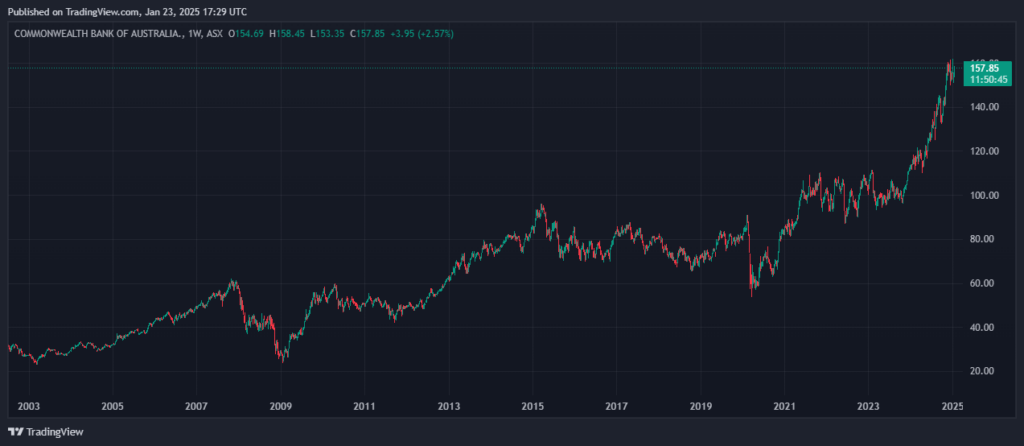Click the open value O154.69 in legend
This screenshot has width=1024, height=446.
pos(246,33)
